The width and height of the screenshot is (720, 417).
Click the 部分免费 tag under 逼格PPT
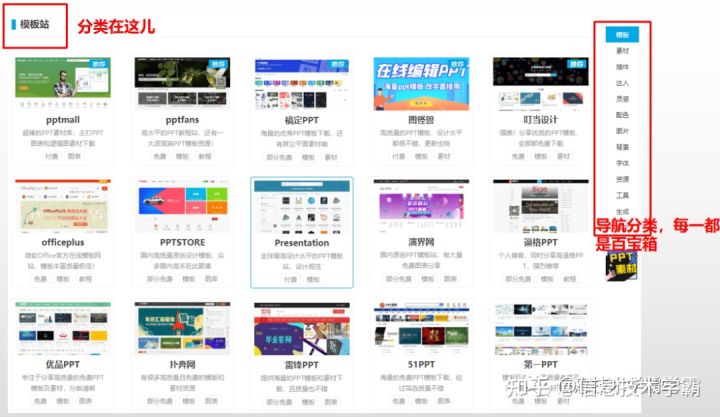[x=518, y=279]
